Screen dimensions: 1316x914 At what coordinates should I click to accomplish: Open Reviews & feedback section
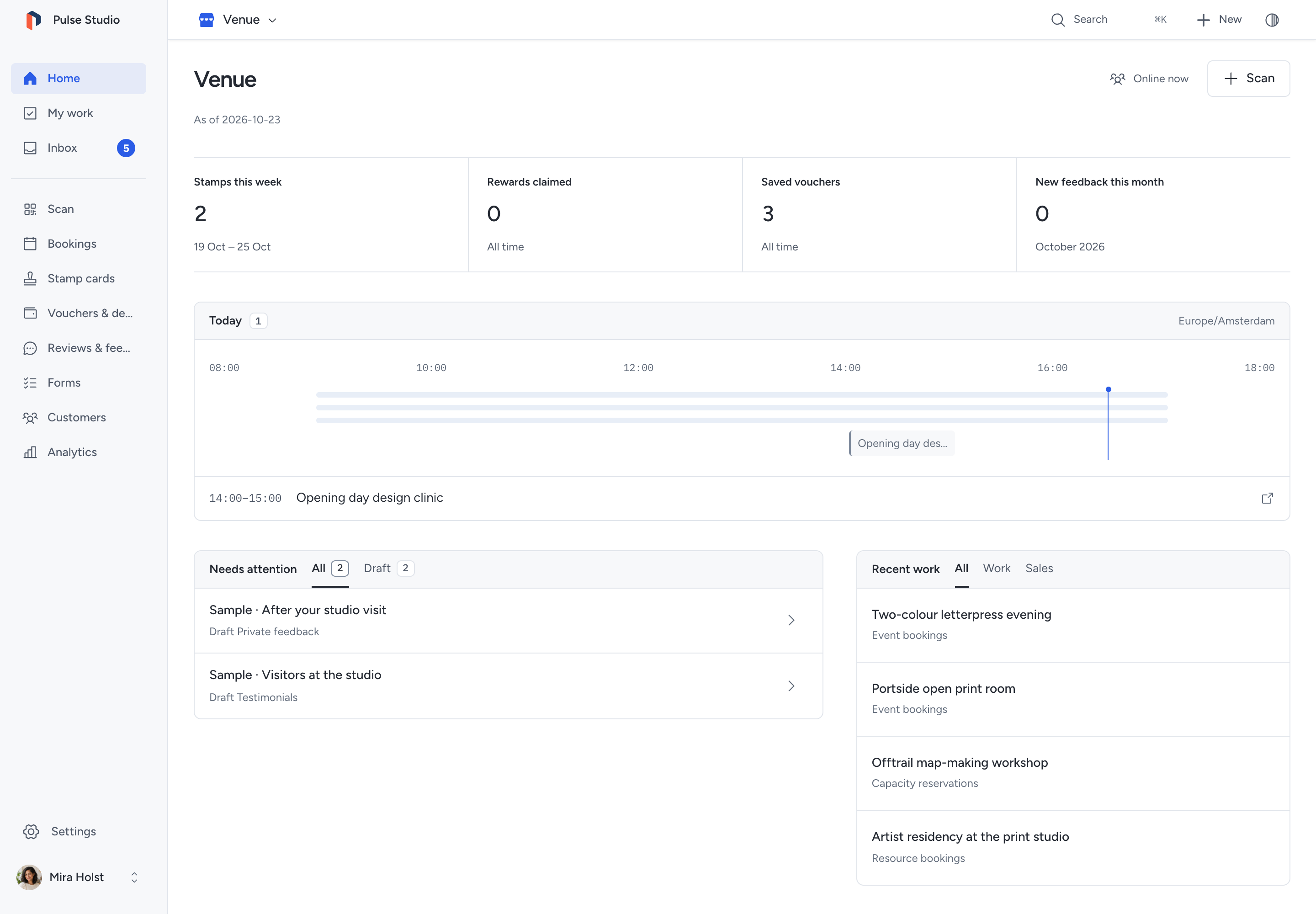click(79, 348)
